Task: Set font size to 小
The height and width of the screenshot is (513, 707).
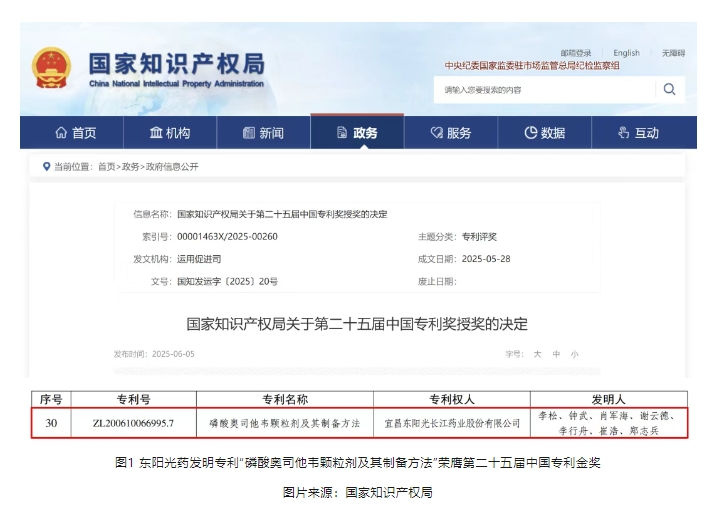Action: pos(574,354)
